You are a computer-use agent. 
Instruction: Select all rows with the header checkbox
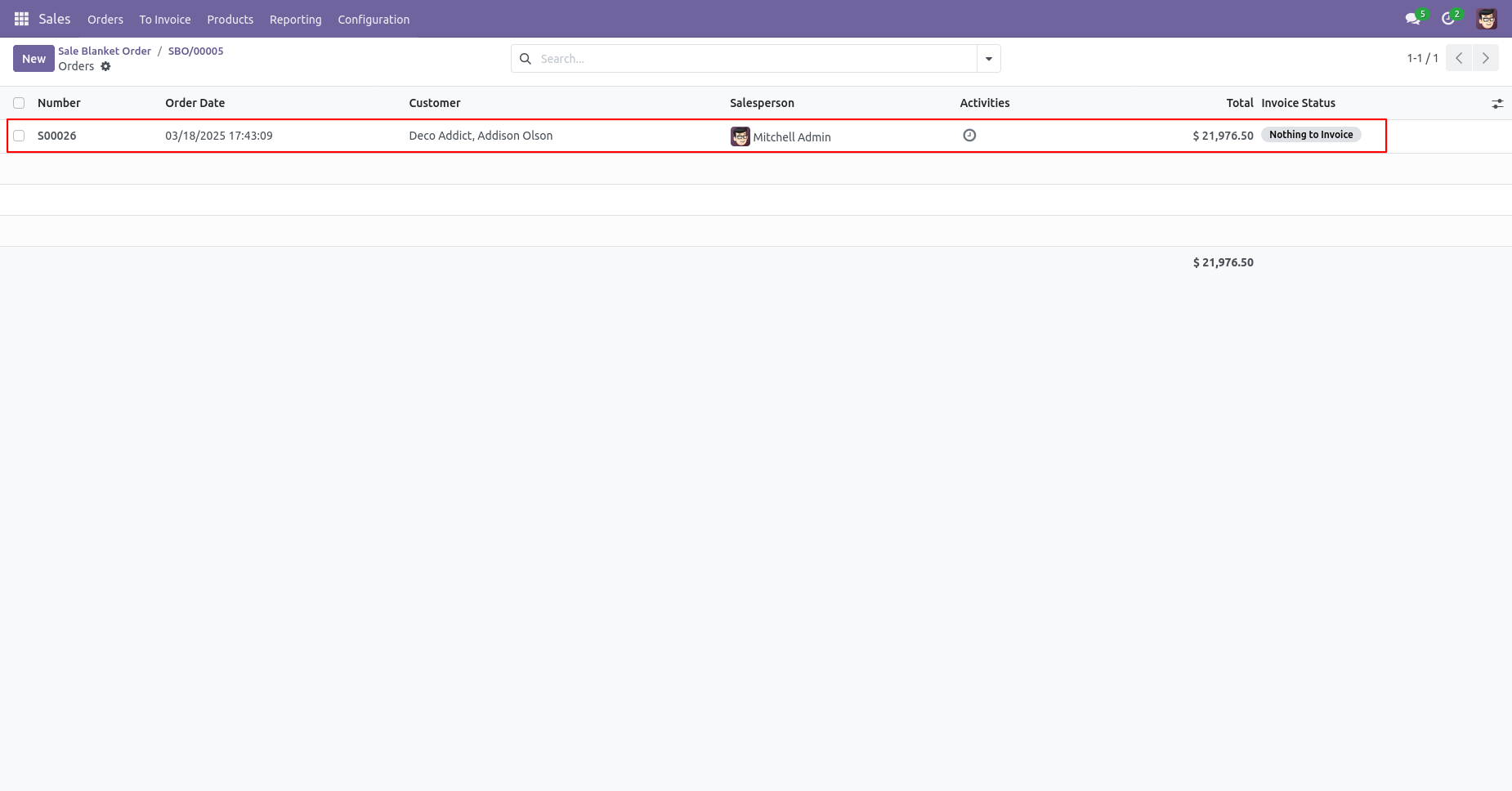tap(19, 103)
